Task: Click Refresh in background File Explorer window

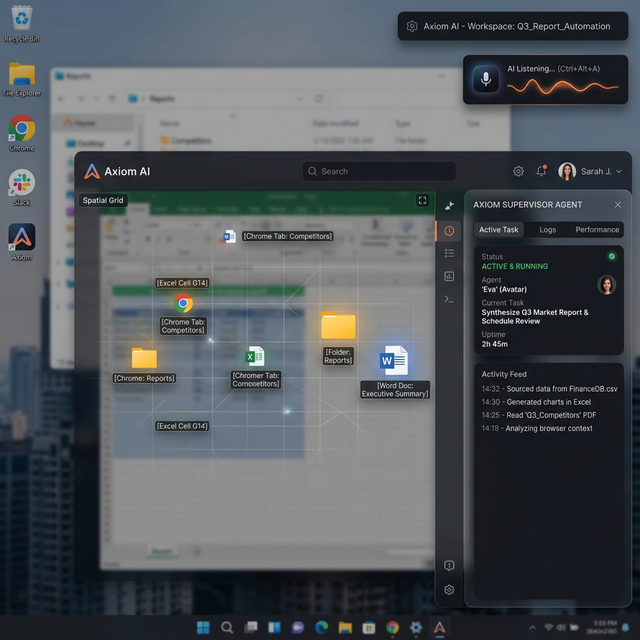Action: [319, 98]
